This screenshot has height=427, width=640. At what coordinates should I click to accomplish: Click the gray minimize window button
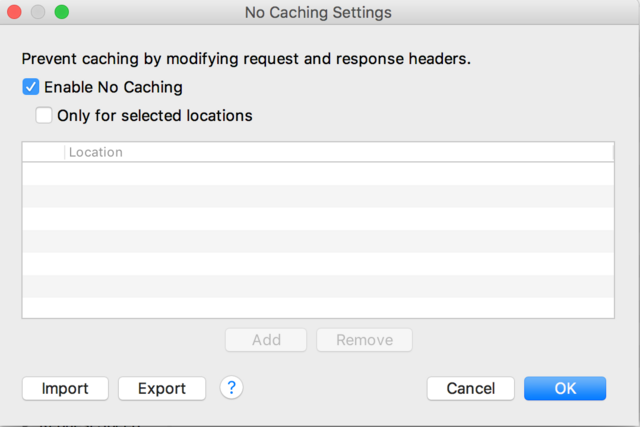click(x=40, y=13)
